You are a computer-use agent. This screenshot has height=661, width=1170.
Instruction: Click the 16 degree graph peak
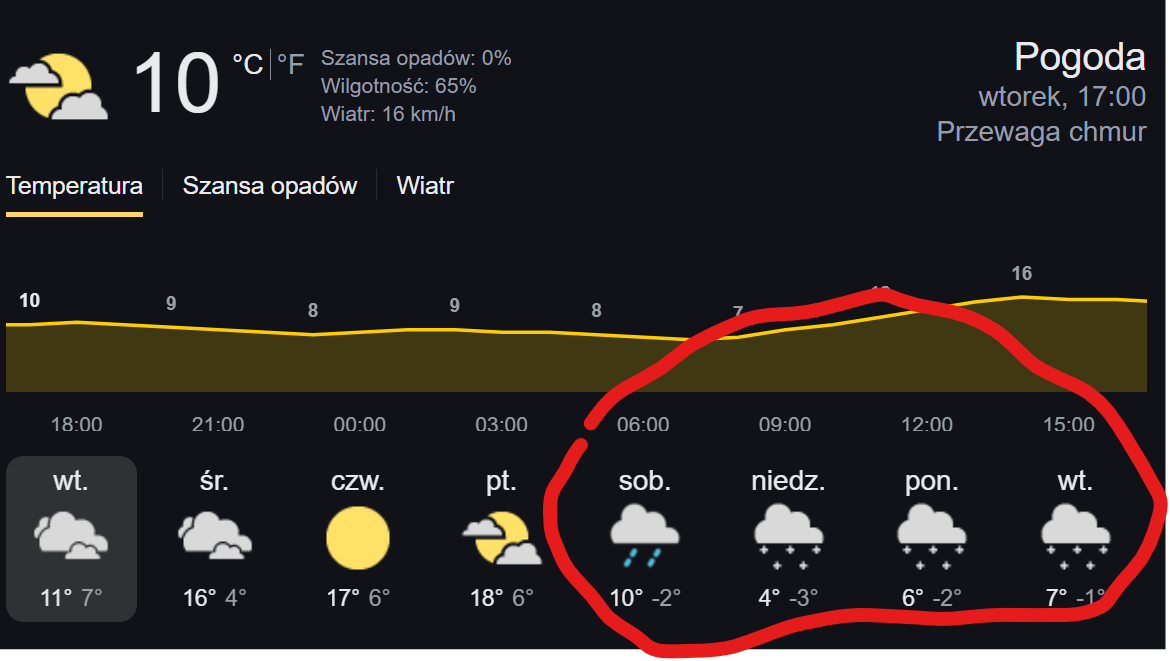tap(1021, 275)
